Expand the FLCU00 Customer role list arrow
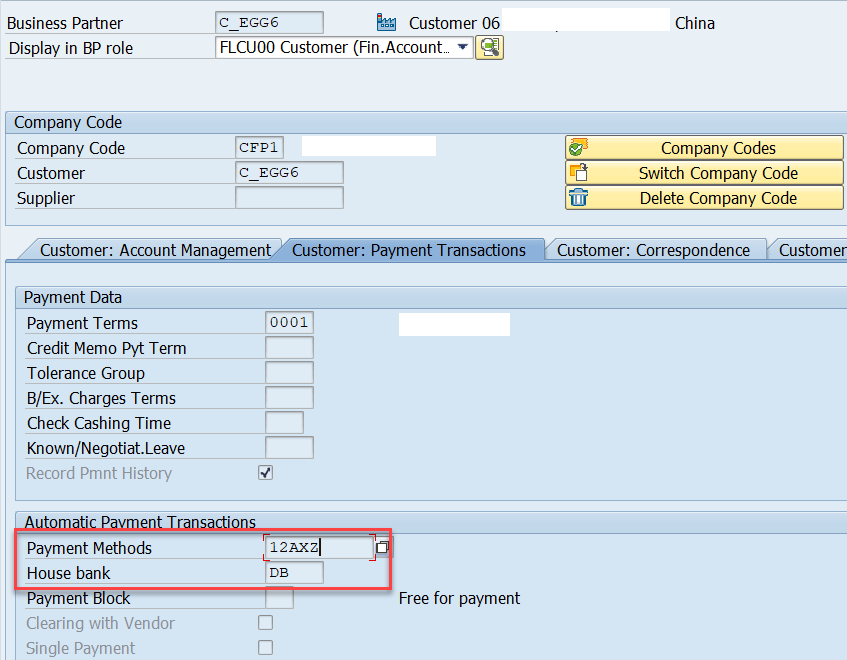 463,46
